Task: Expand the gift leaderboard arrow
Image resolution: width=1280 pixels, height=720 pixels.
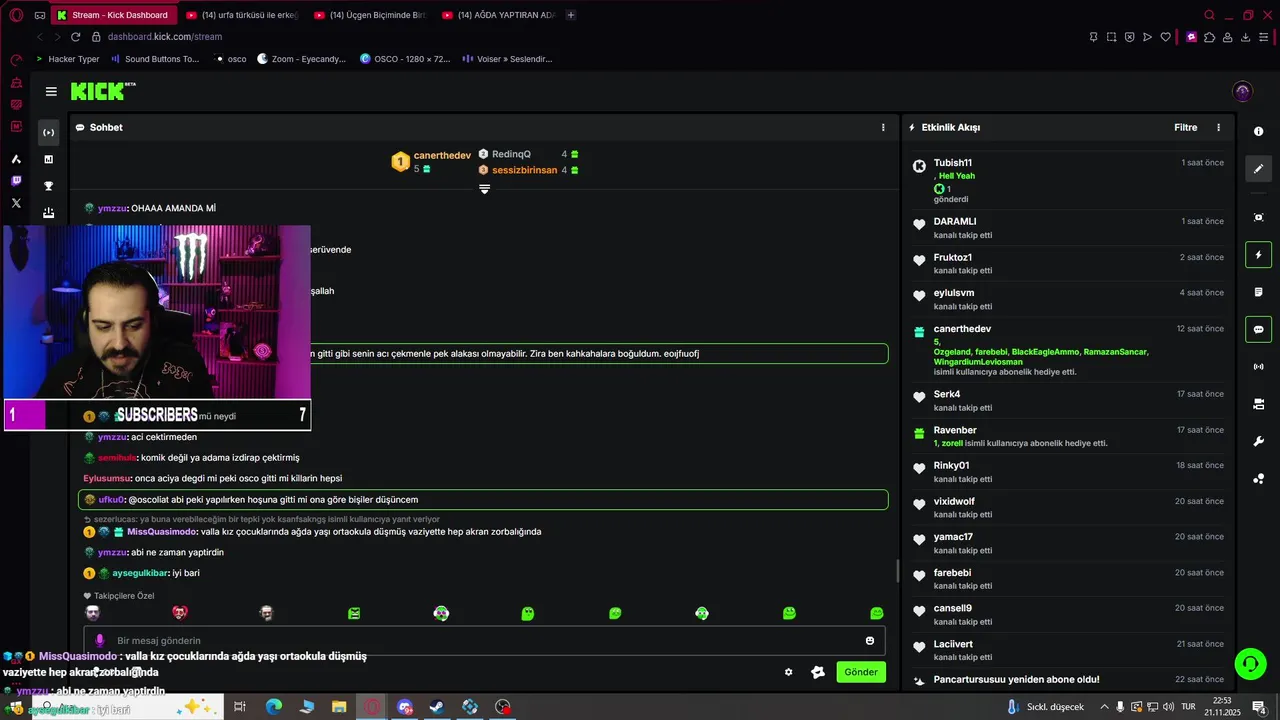Action: pos(484,189)
